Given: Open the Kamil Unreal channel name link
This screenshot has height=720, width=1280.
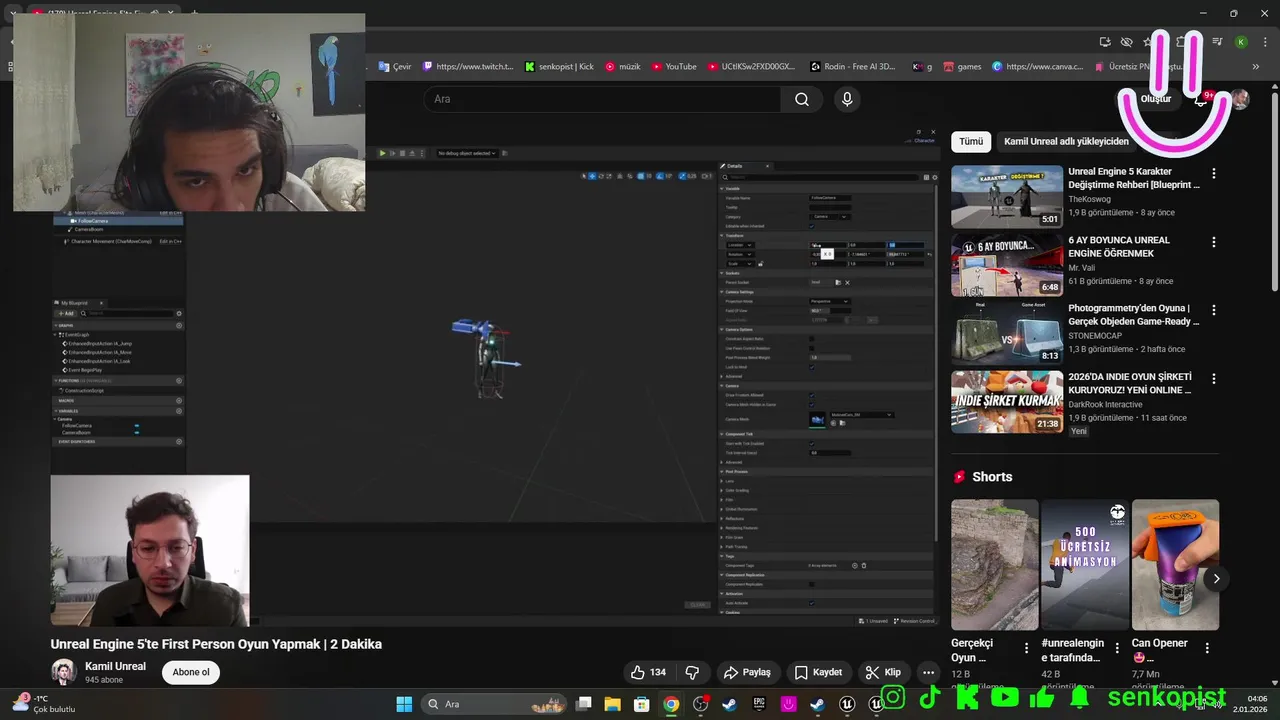Looking at the screenshot, I should click(115, 666).
